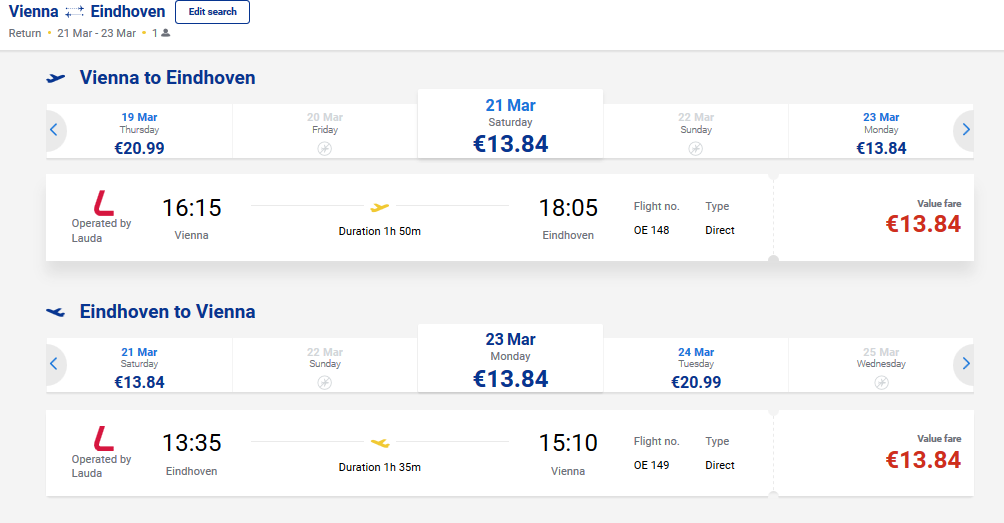
Task: Select the 21 Mar Saturday return date tab
Action: pos(139,367)
